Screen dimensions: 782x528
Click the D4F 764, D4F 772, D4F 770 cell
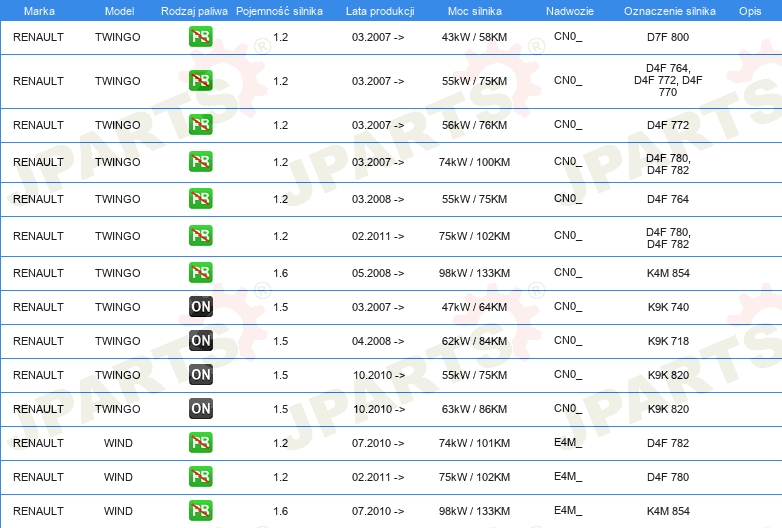coord(668,80)
